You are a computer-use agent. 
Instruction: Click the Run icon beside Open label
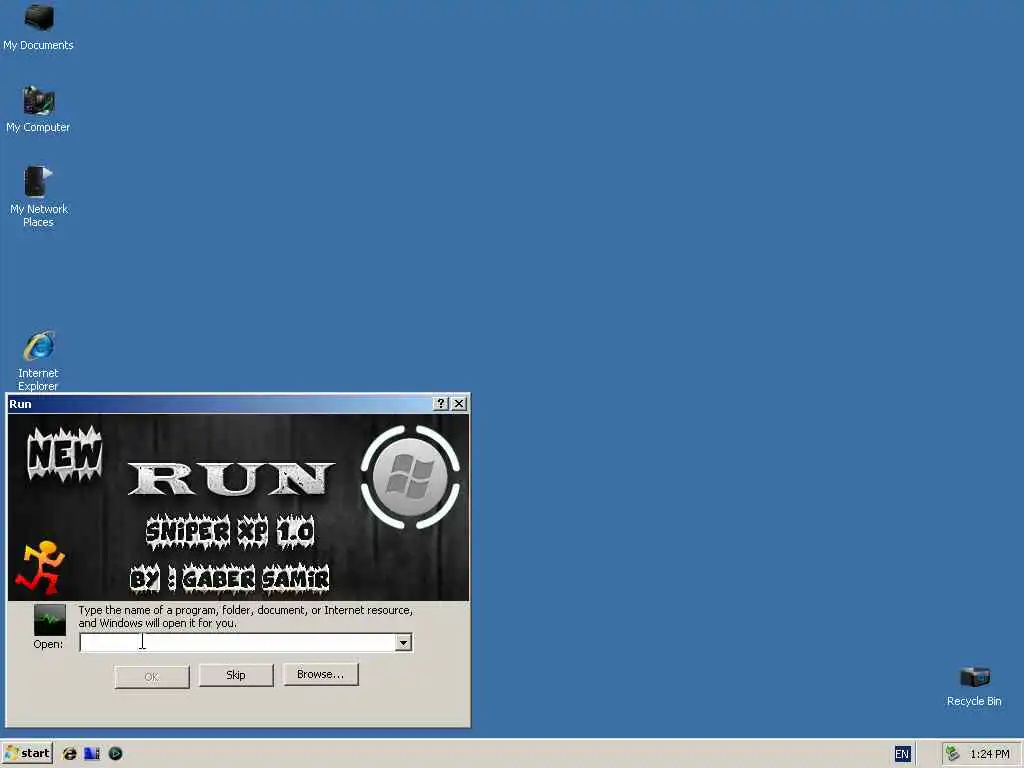tap(50, 620)
